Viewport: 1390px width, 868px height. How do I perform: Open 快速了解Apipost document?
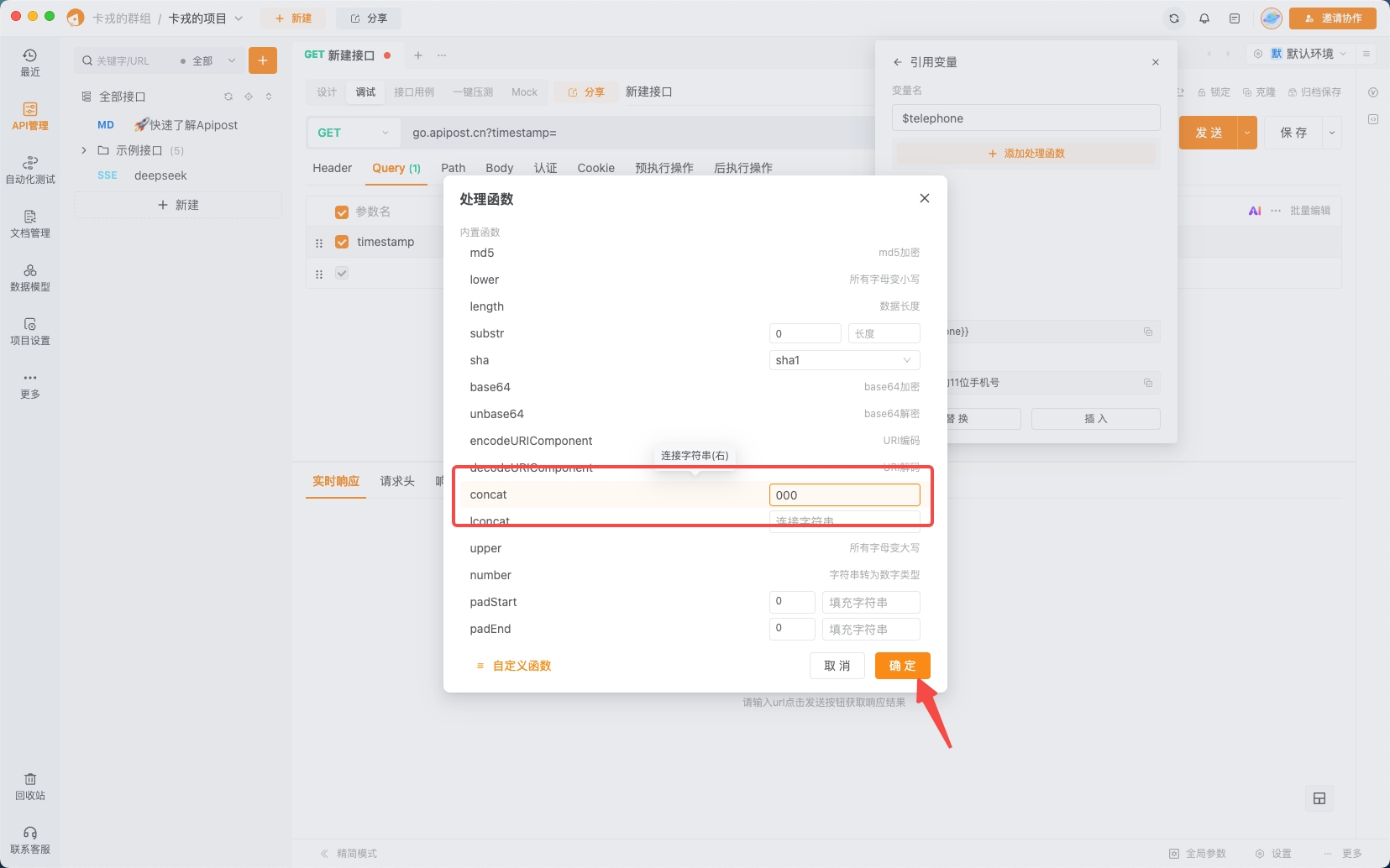pyautogui.click(x=186, y=125)
